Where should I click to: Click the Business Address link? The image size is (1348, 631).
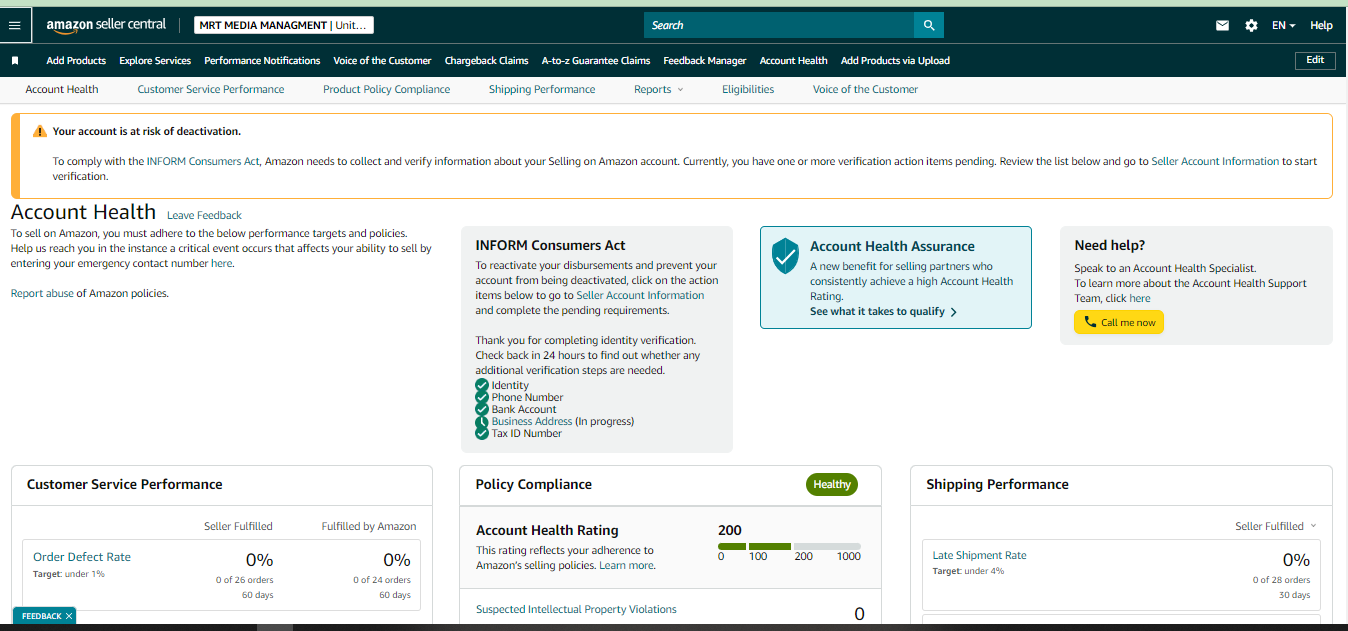click(x=531, y=421)
